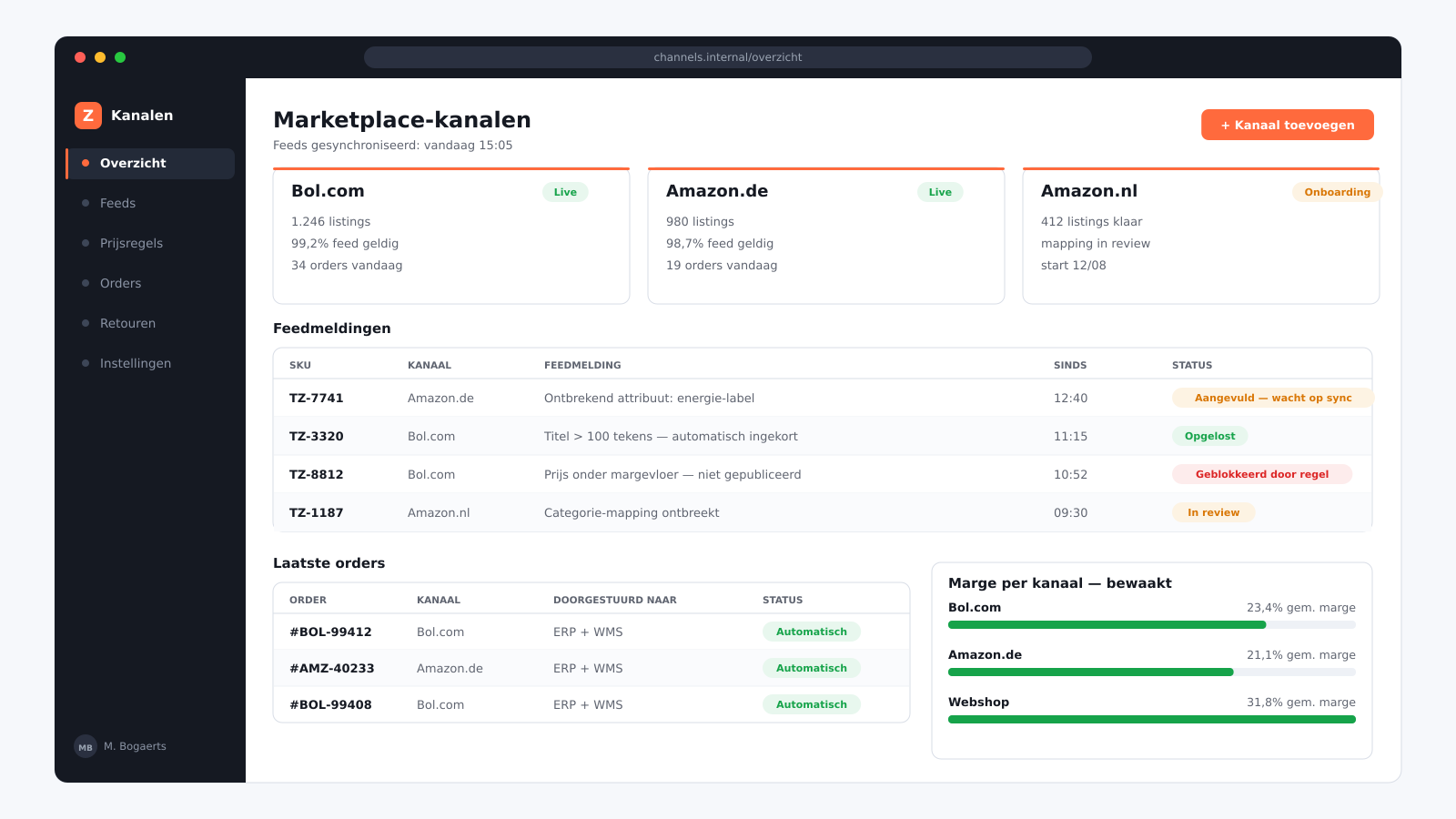Go to Prijsregels in the sidebar

[x=150, y=244]
